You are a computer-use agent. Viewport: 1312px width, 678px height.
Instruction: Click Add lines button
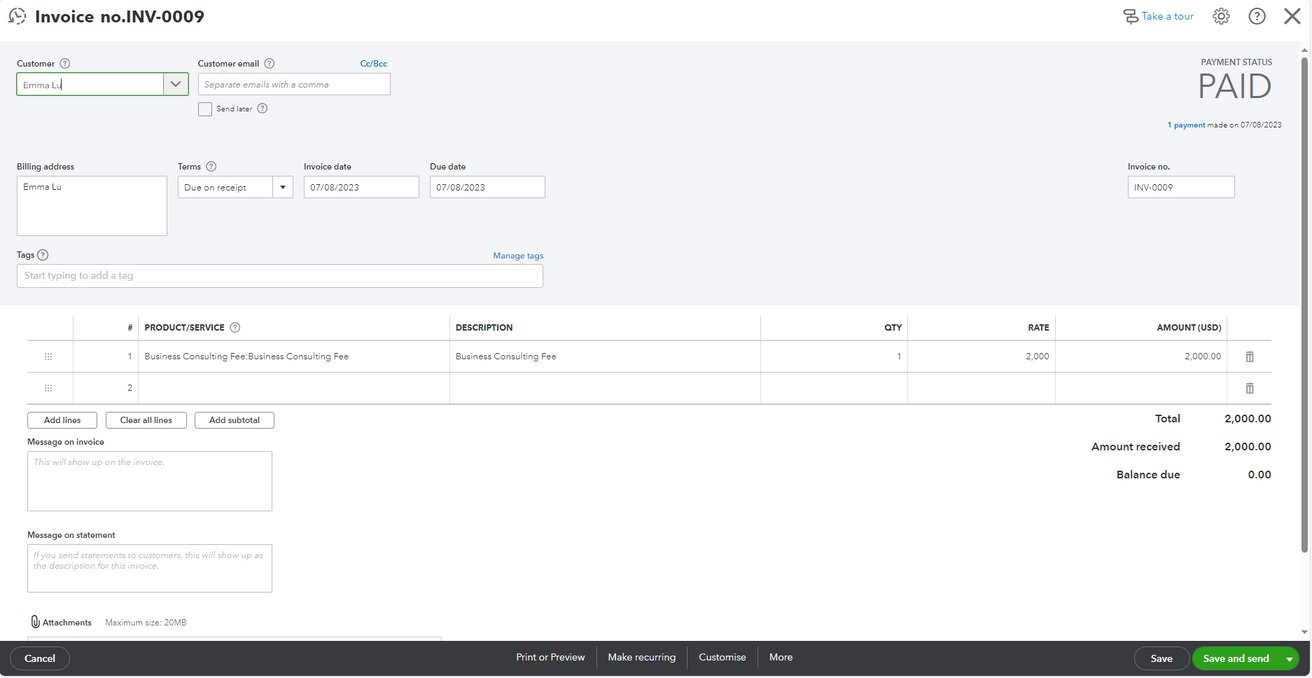pyautogui.click(x=62, y=420)
